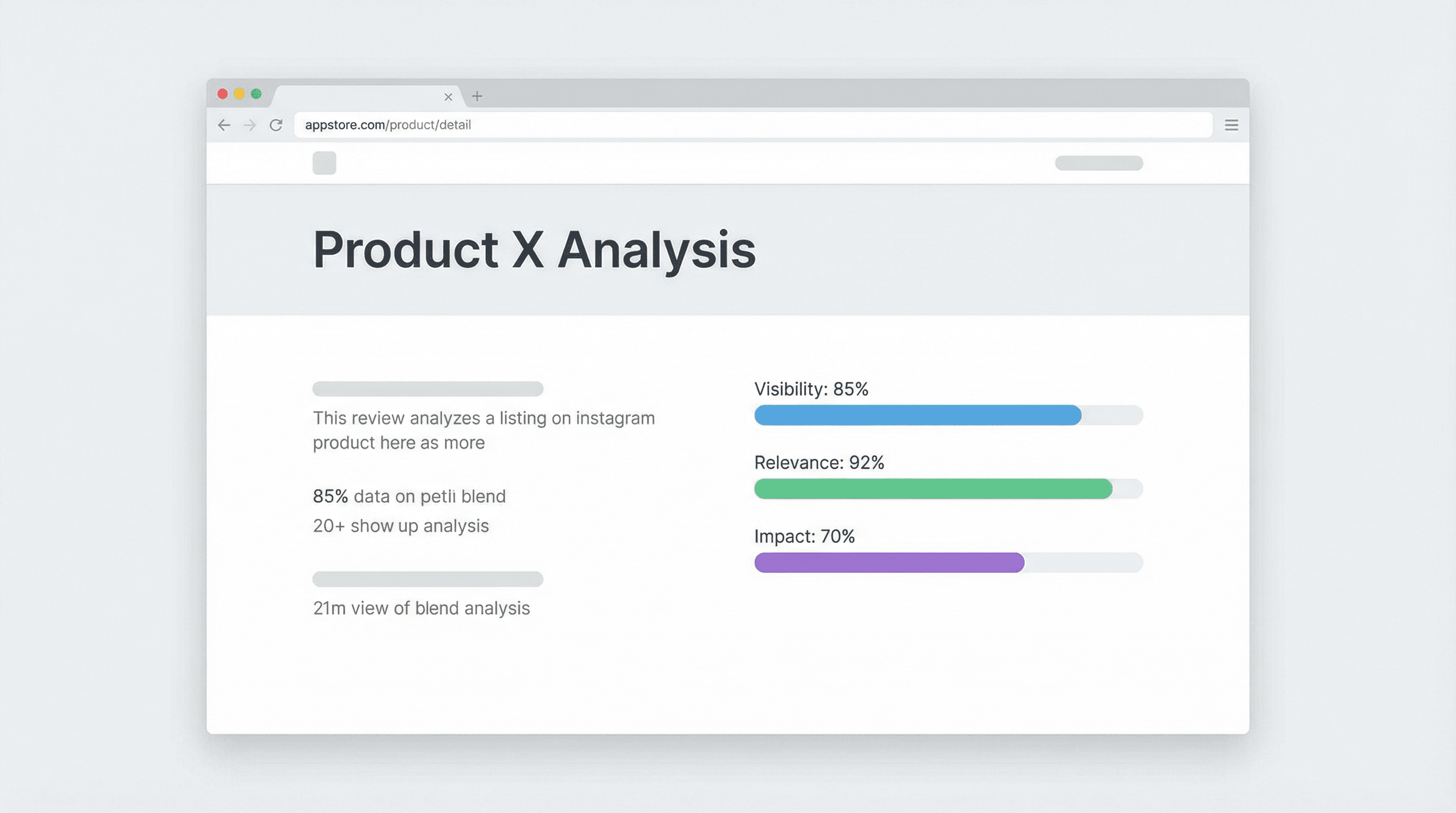Click the green Relevance progress bar

(933, 489)
